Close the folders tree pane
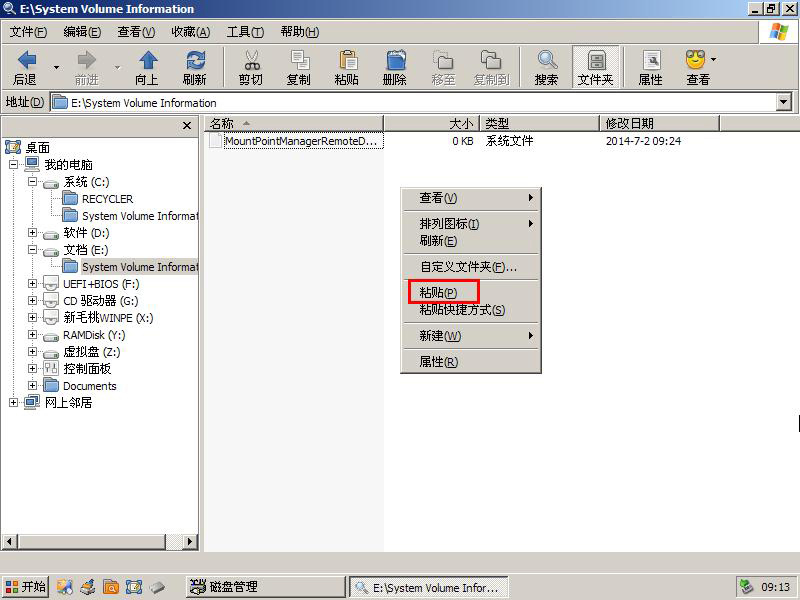 point(187,125)
